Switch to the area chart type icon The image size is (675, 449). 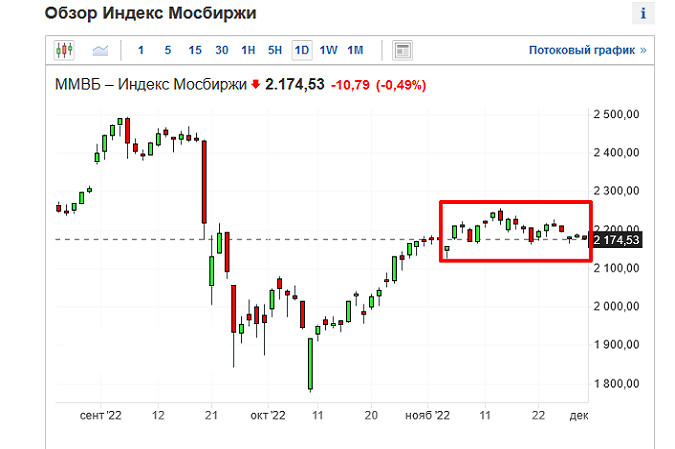(x=100, y=50)
